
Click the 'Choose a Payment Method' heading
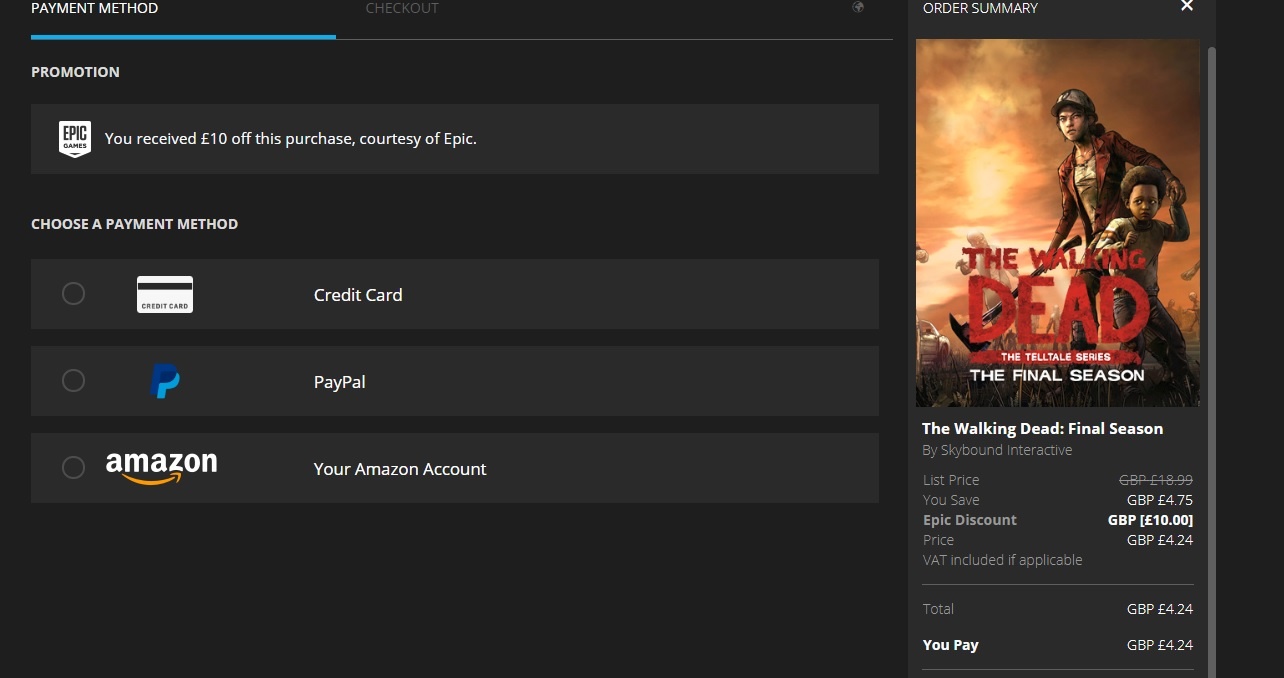click(x=135, y=224)
